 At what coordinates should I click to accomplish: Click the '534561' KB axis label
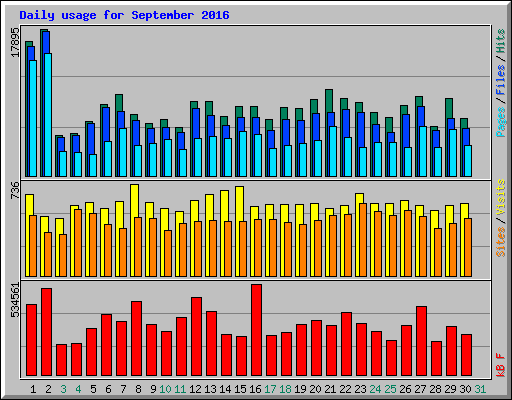tap(15, 300)
